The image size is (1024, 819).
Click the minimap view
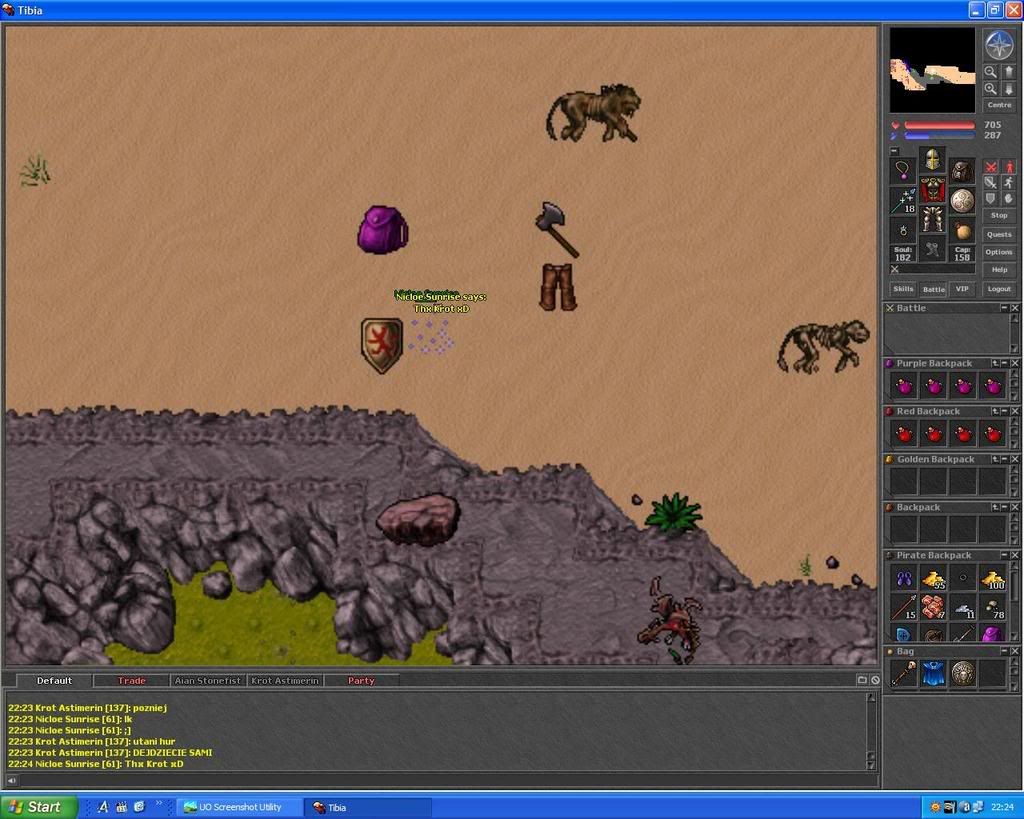tap(932, 70)
